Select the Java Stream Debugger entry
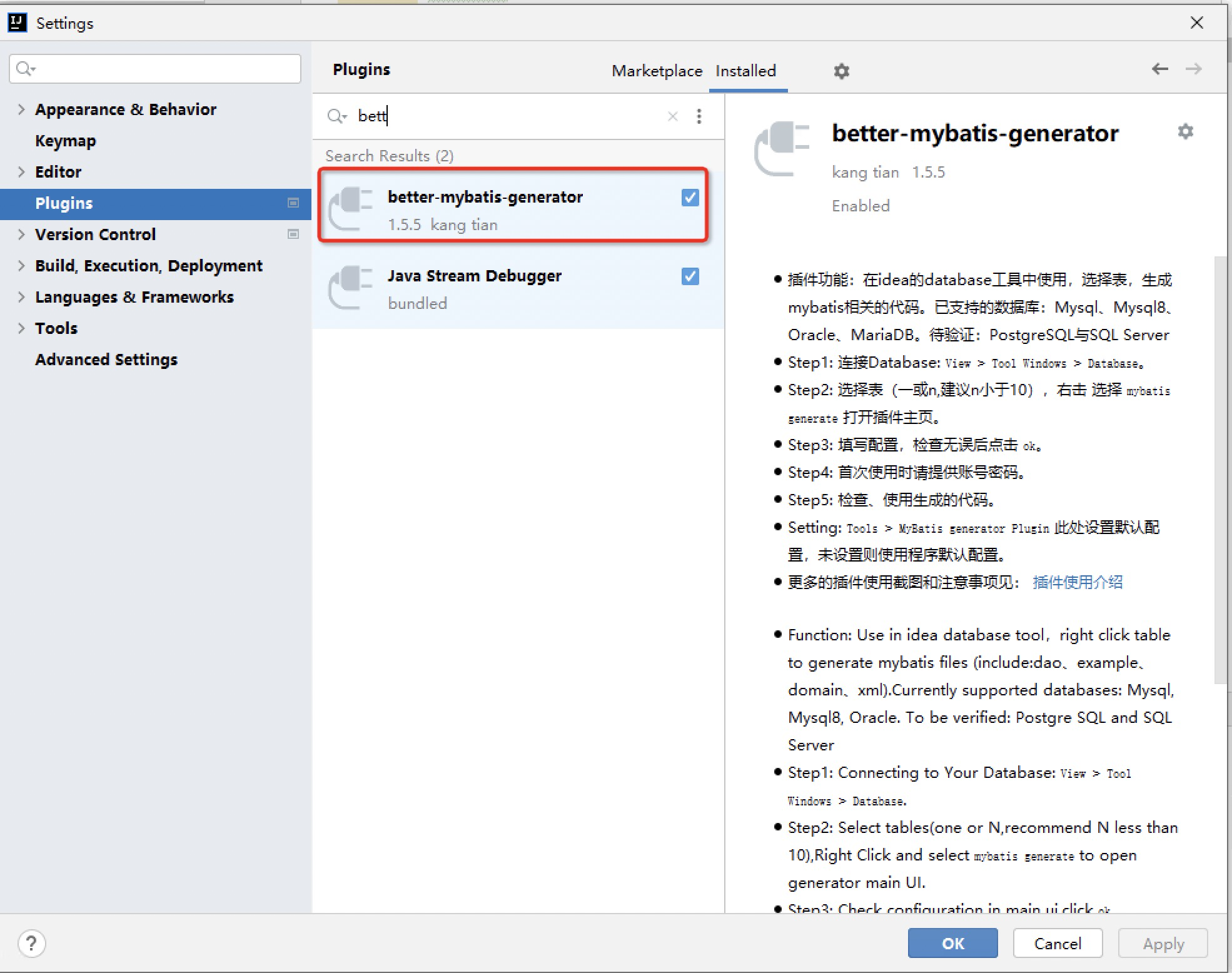The image size is (1232, 973). tap(518, 289)
